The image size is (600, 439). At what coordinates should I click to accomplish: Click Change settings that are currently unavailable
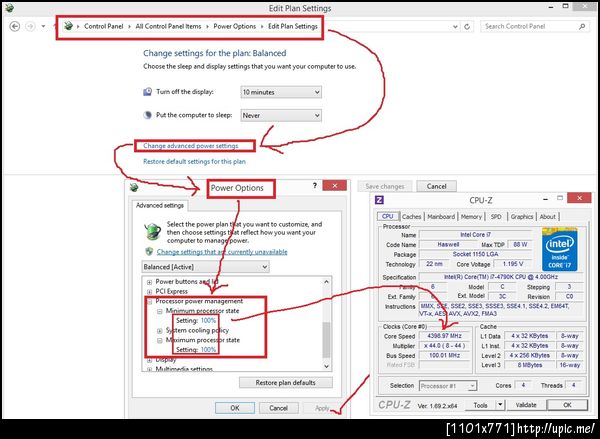(222, 252)
